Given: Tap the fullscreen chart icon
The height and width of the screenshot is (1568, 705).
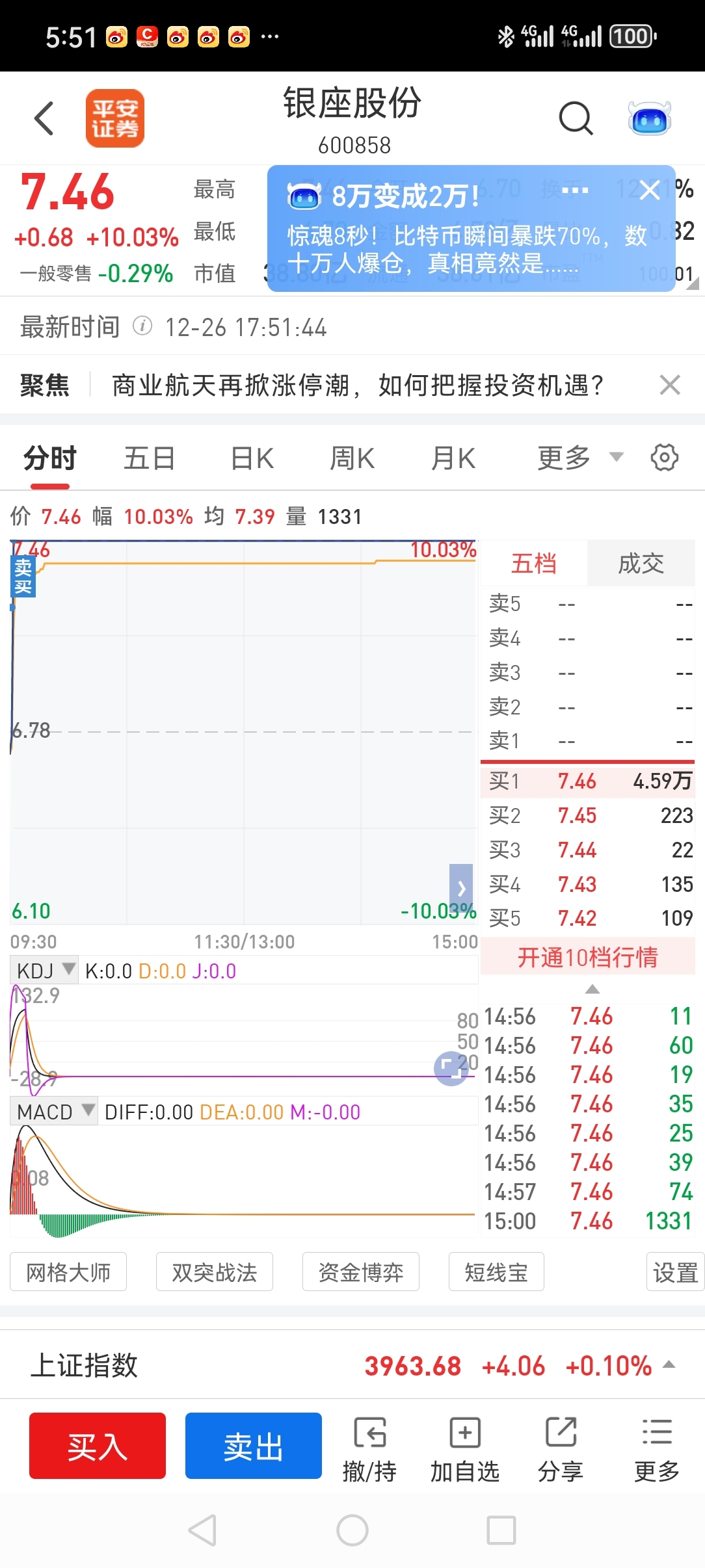Looking at the screenshot, I should pos(451,1068).
